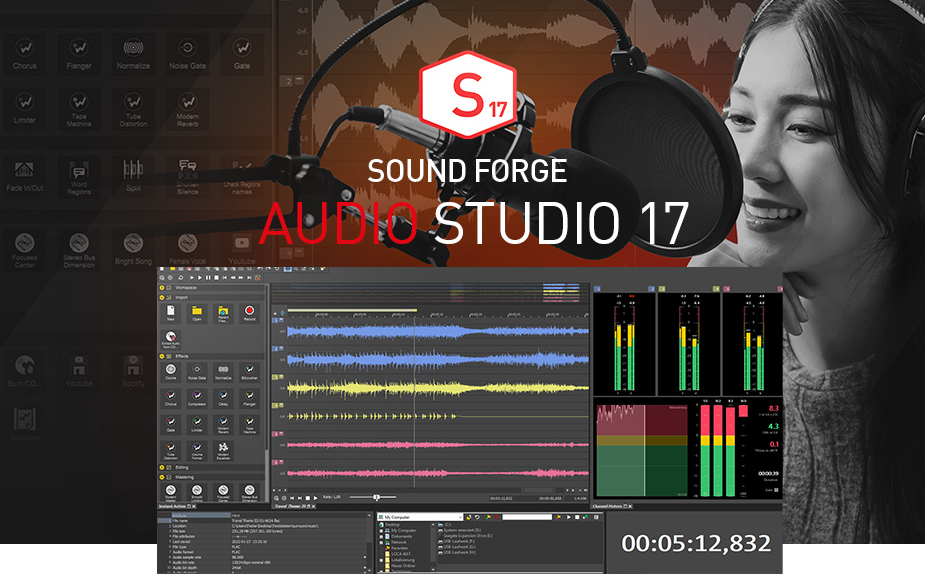Close the Travel Theme data window
Viewport: 925px width, 574px height.
coord(314,506)
